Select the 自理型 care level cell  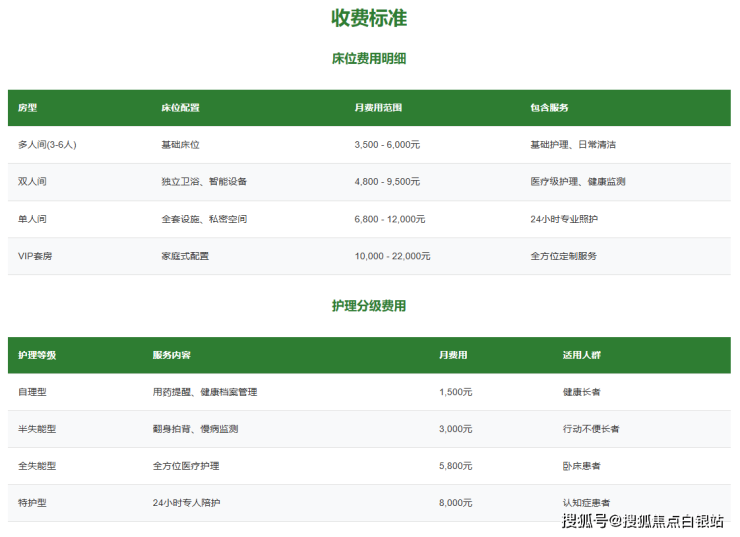click(32, 392)
